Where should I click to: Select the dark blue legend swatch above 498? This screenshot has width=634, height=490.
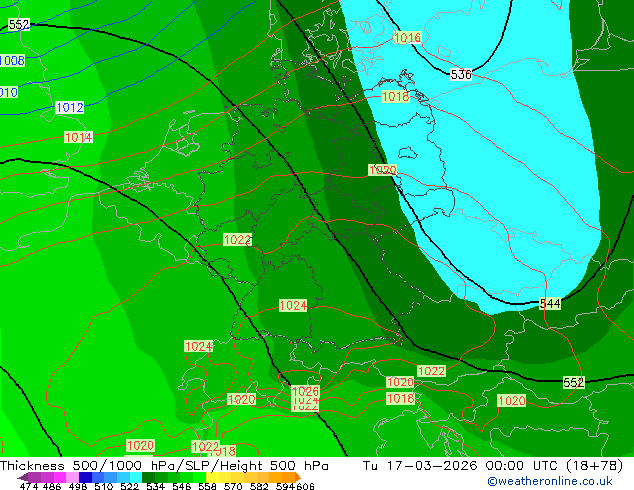85,477
